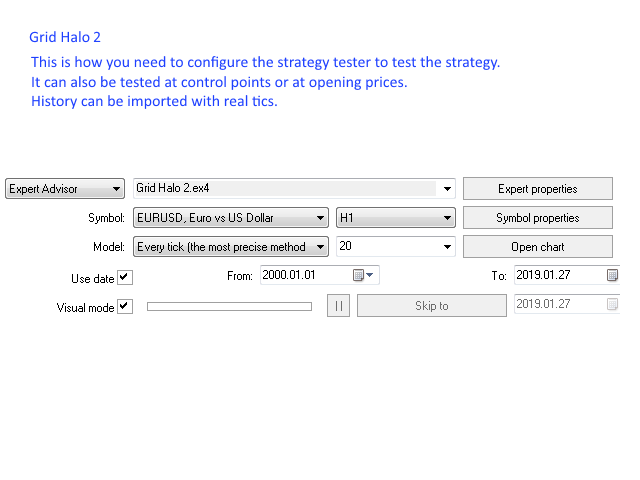This screenshot has width=640, height=480.
Task: Click the Expert properties button
Action: (x=538, y=189)
